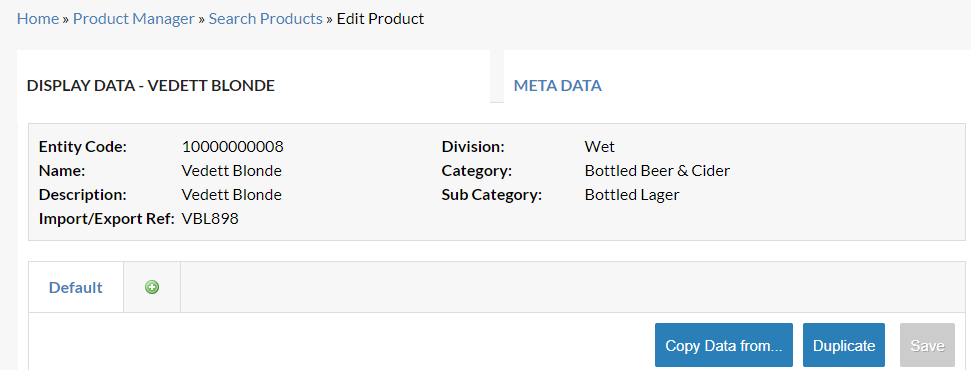Click the Wet division value
This screenshot has width=971, height=370.
click(599, 147)
